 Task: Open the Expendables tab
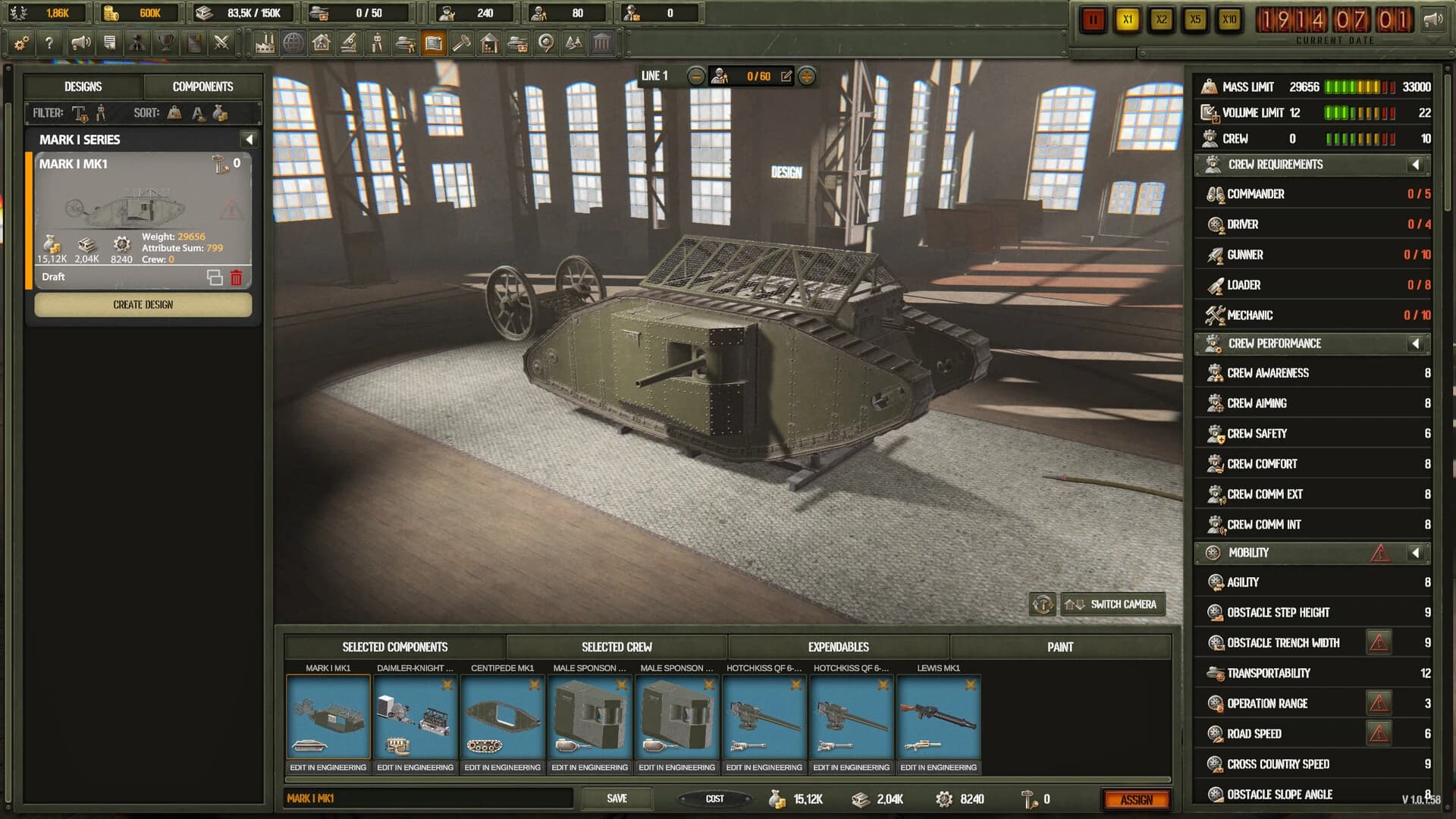(838, 647)
